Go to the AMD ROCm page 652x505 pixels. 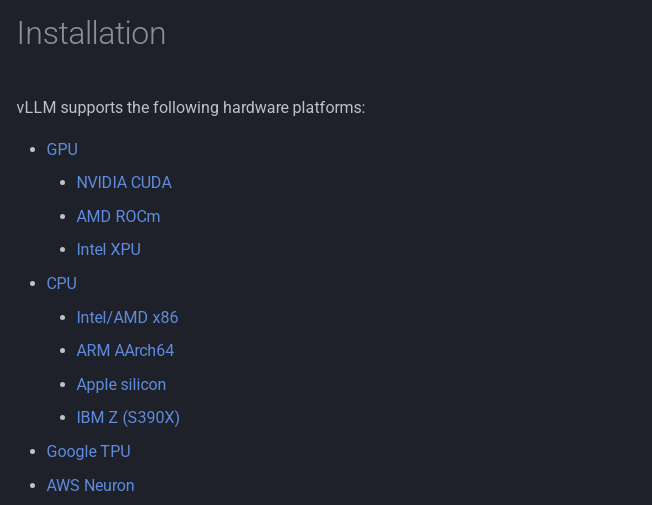(118, 216)
